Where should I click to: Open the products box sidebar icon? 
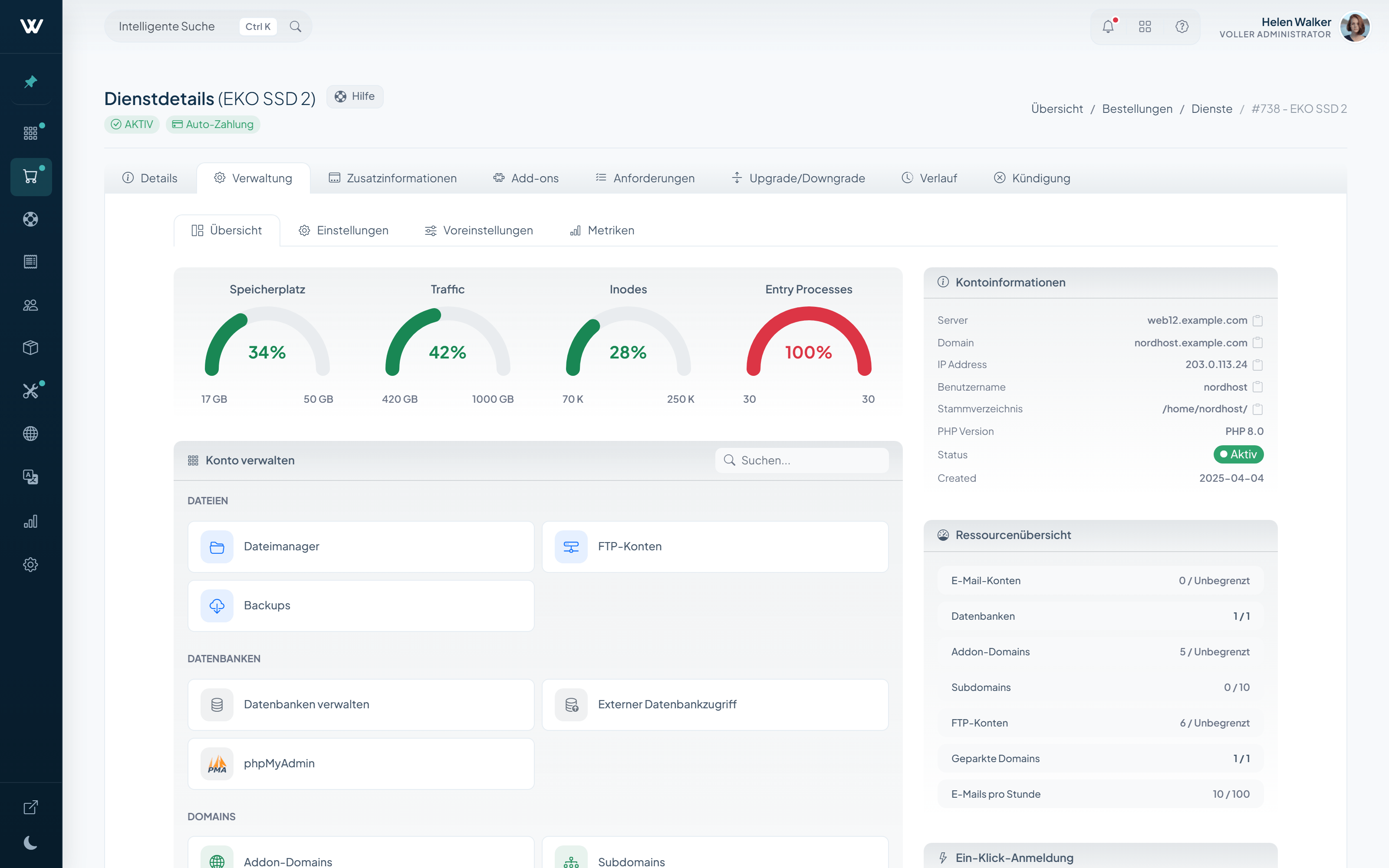click(31, 348)
